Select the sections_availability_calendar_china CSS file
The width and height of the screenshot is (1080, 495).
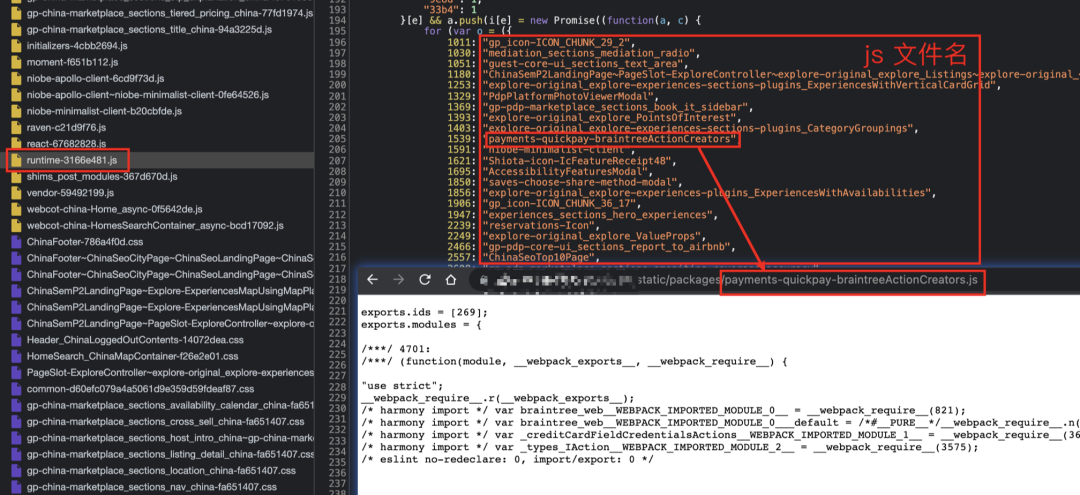[170, 406]
